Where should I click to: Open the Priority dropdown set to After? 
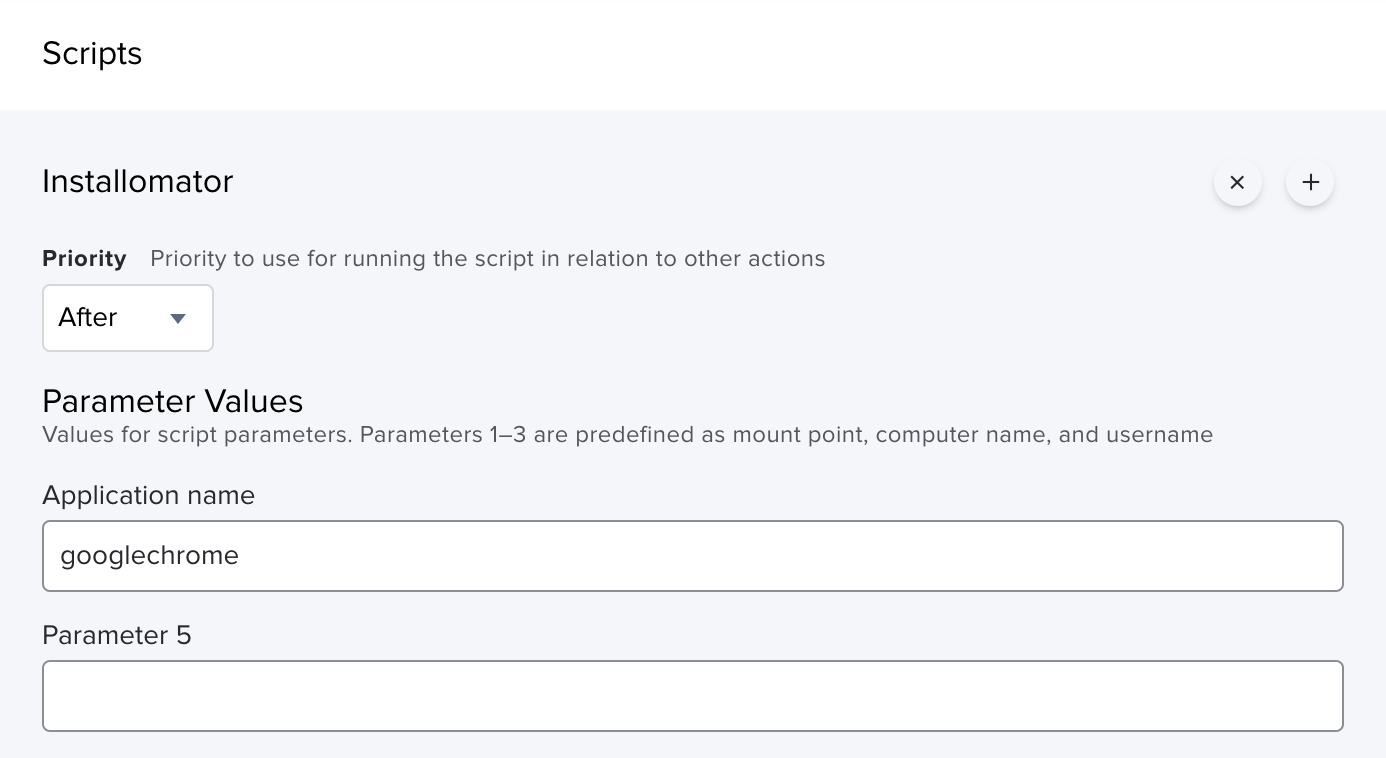coord(128,318)
